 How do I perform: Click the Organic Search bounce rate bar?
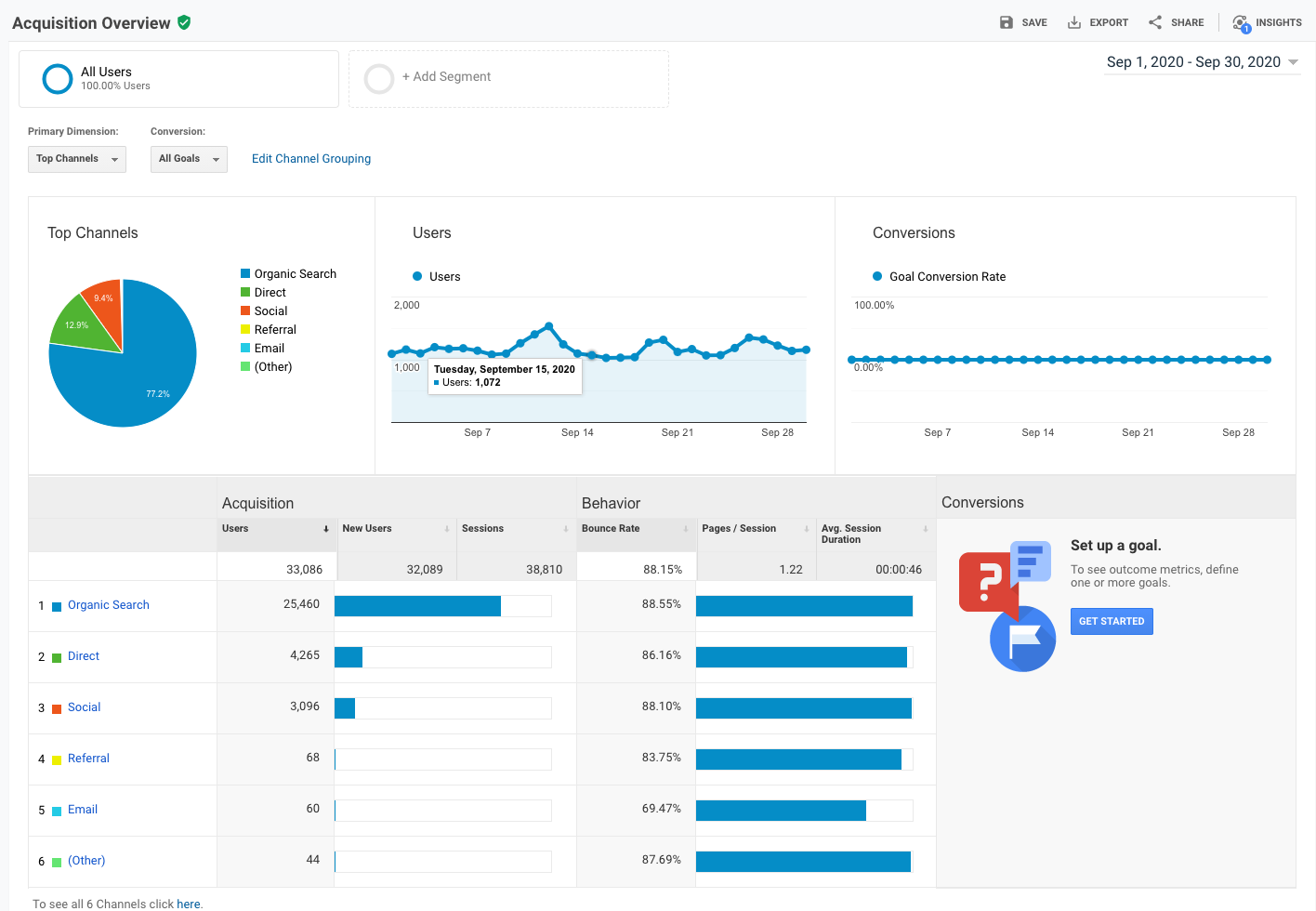pyautogui.click(x=804, y=606)
